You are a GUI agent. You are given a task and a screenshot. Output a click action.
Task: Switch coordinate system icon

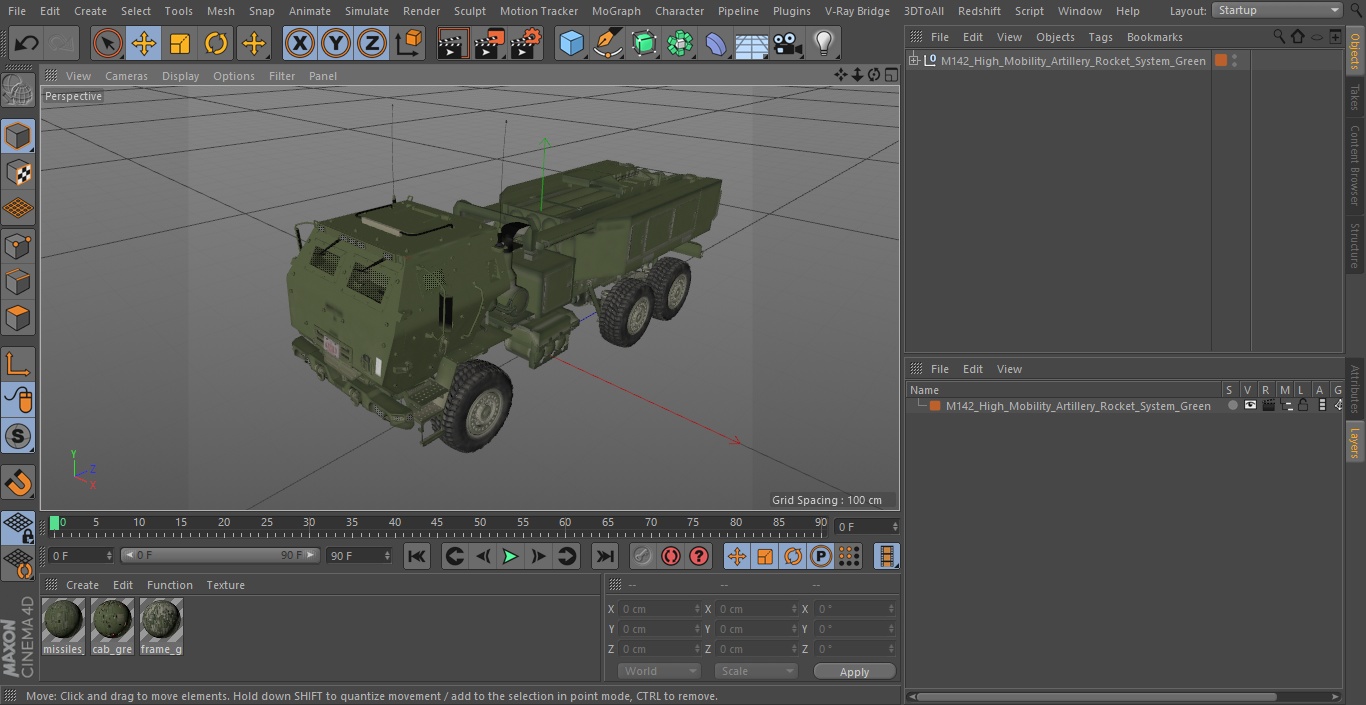click(409, 43)
